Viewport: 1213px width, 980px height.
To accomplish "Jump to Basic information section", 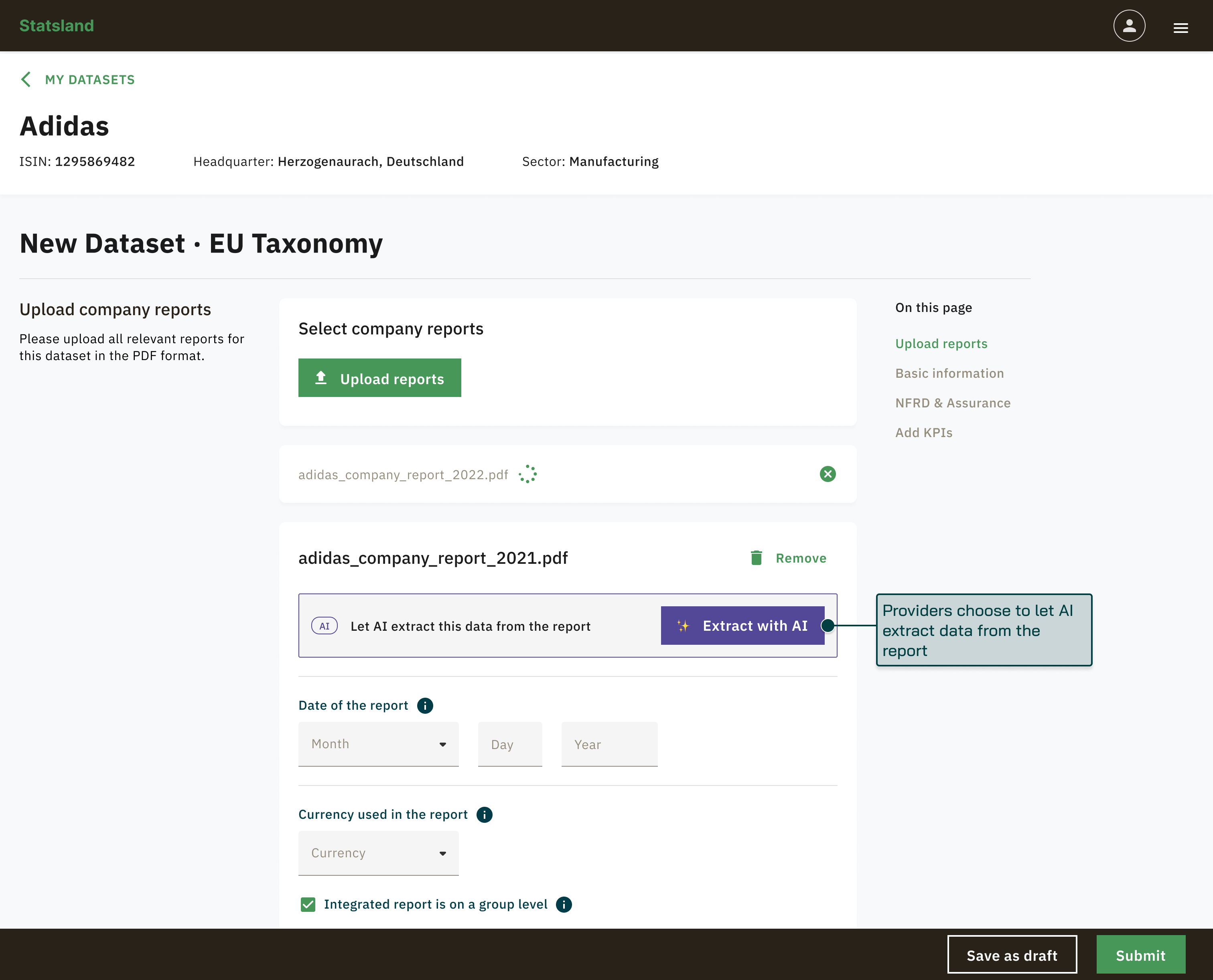I will [950, 373].
